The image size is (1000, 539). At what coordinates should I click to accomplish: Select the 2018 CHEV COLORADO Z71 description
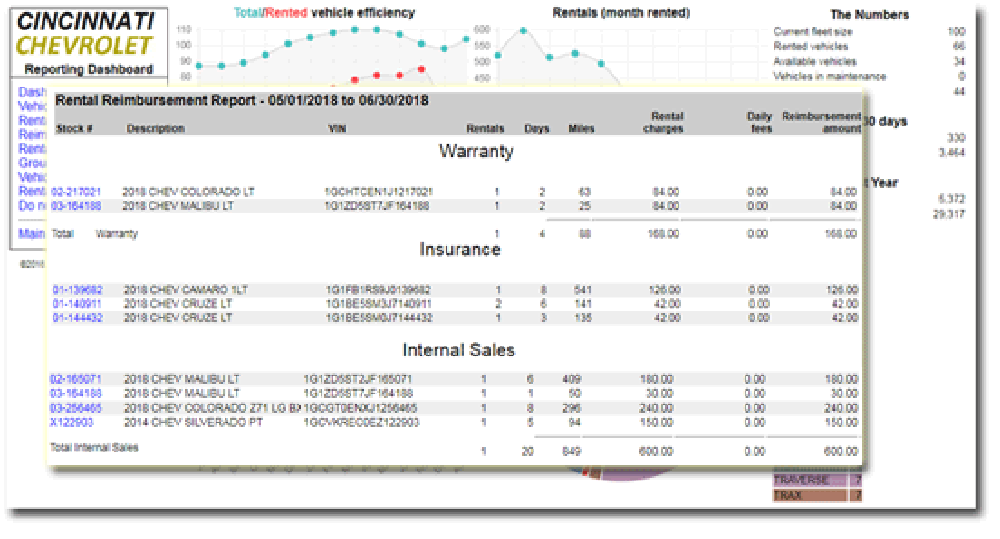point(212,408)
